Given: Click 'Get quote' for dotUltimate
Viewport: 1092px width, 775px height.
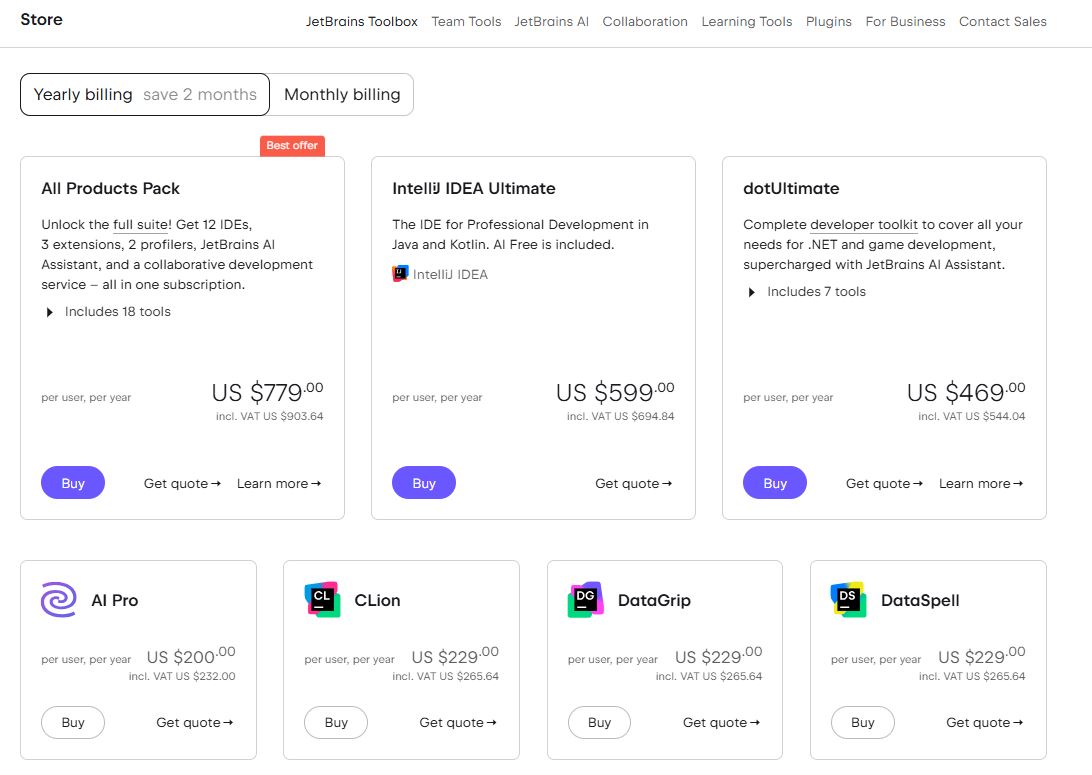Looking at the screenshot, I should (x=883, y=483).
